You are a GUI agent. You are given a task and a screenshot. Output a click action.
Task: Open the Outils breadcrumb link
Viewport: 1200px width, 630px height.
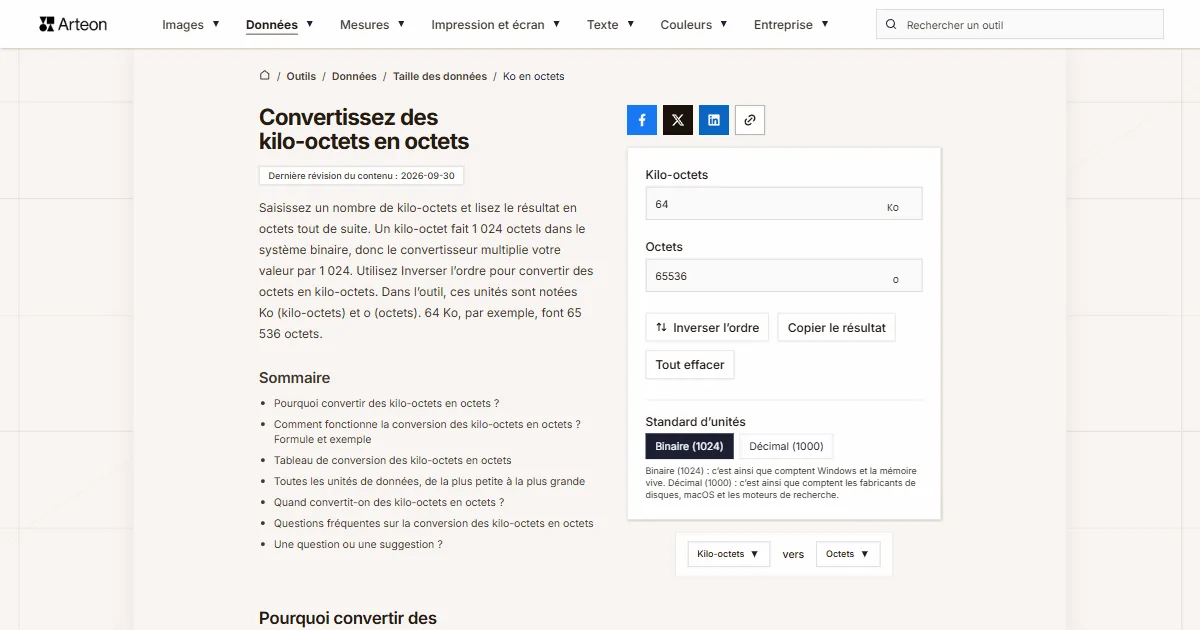(x=301, y=76)
